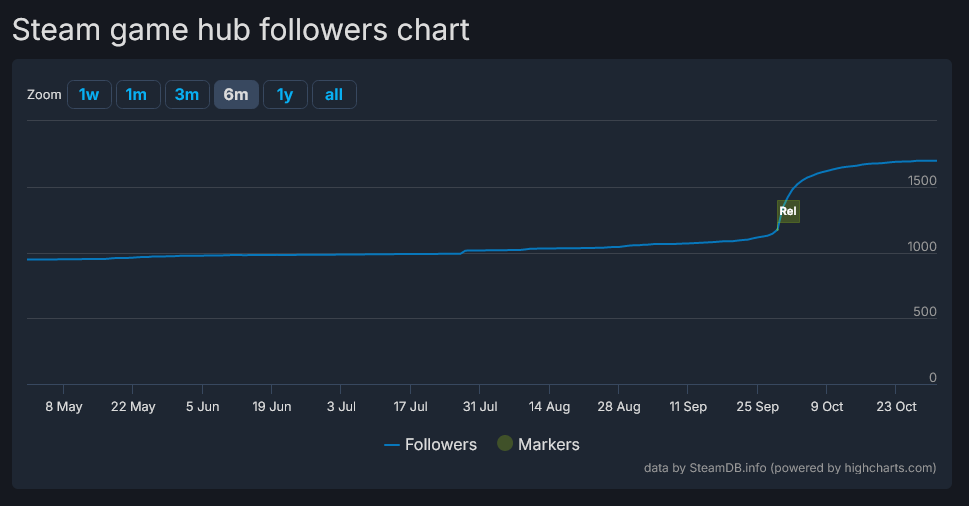This screenshot has width=969, height=506.
Task: Click the 31 Jul axis date label
Action: coord(479,407)
